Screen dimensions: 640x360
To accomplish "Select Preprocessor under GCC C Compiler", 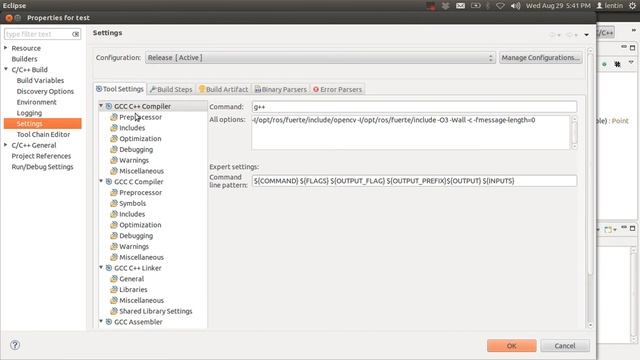I will 140,193.
